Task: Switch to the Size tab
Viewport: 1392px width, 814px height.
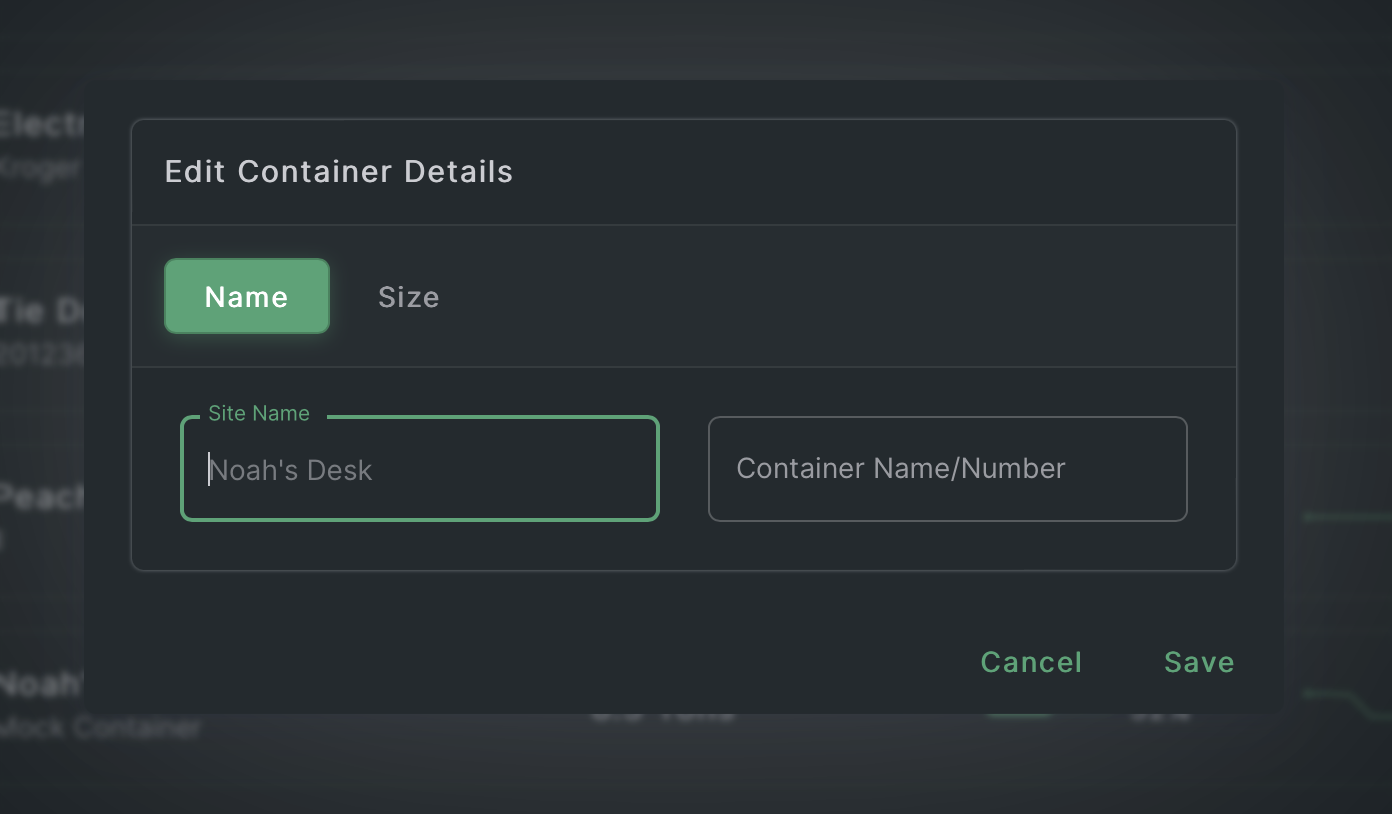Action: coord(408,297)
